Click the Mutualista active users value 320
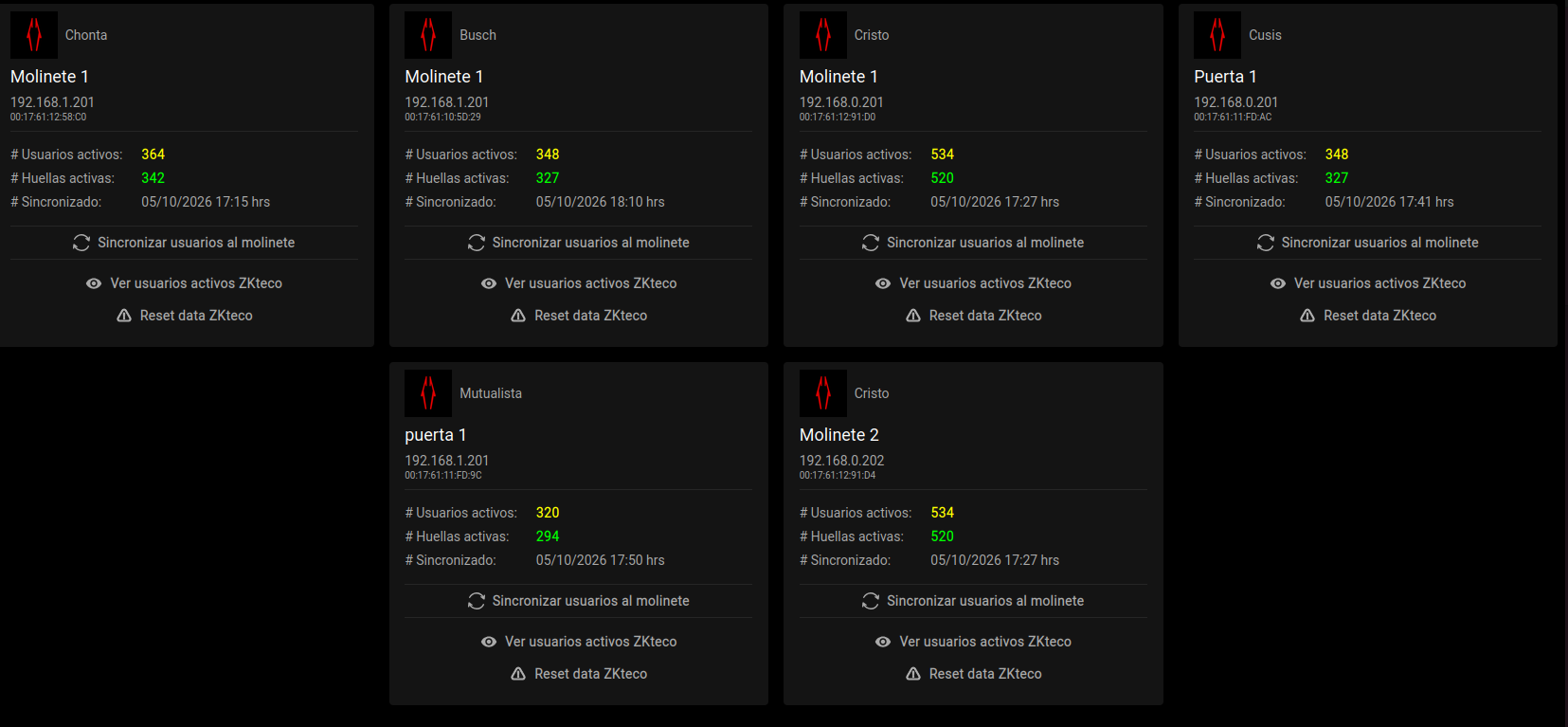This screenshot has height=727, width=1568. pyautogui.click(x=548, y=513)
